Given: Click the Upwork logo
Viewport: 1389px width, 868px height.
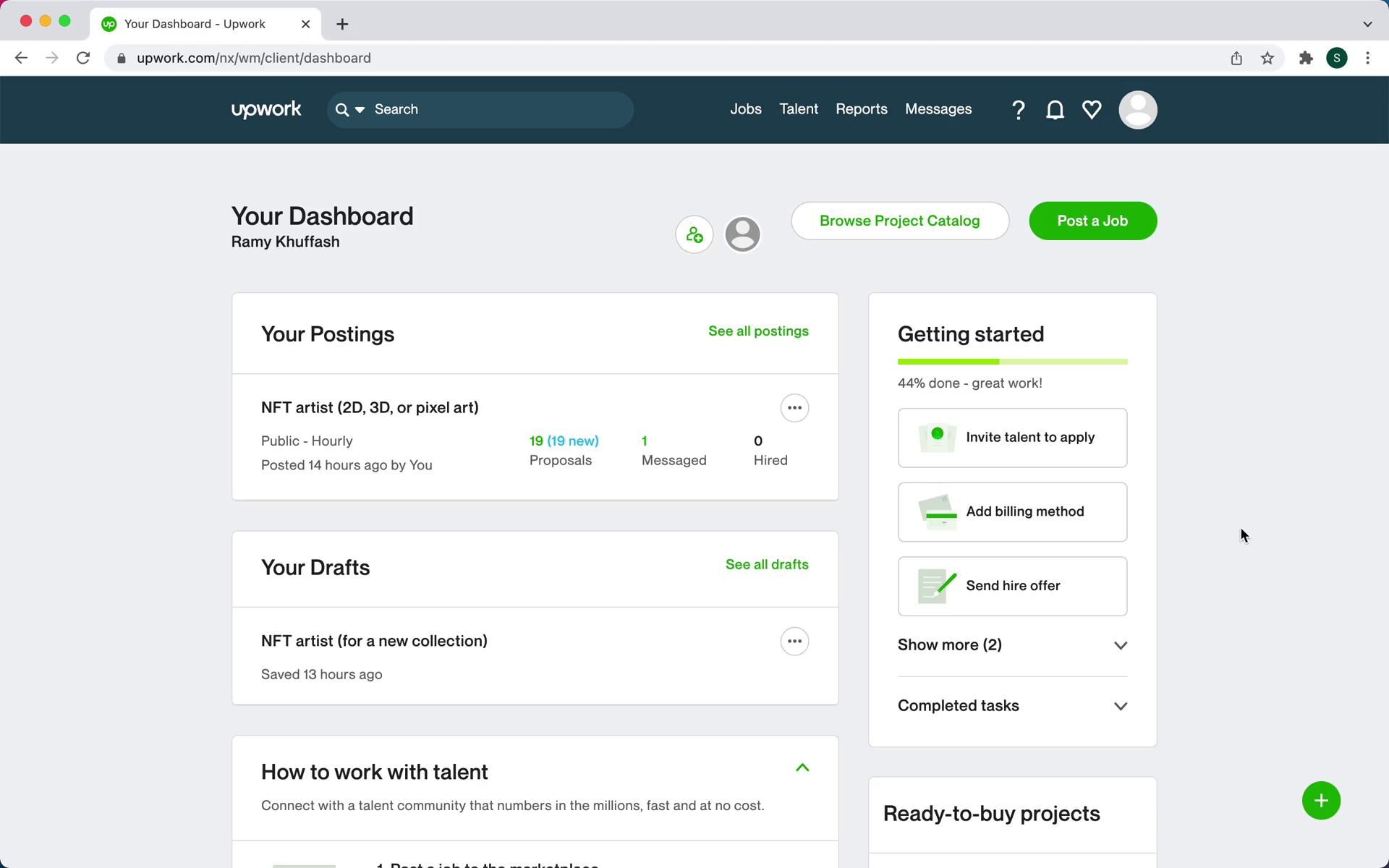Looking at the screenshot, I should click(x=266, y=109).
